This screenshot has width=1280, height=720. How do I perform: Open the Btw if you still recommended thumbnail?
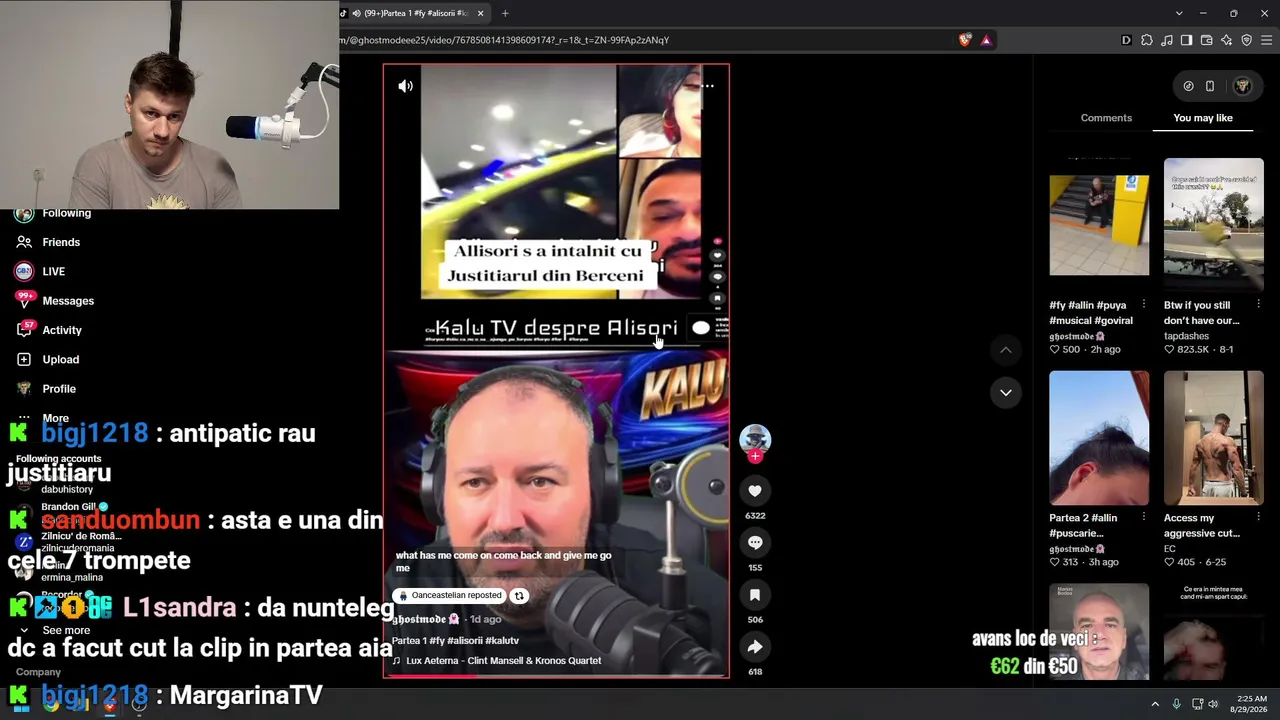pos(1214,224)
